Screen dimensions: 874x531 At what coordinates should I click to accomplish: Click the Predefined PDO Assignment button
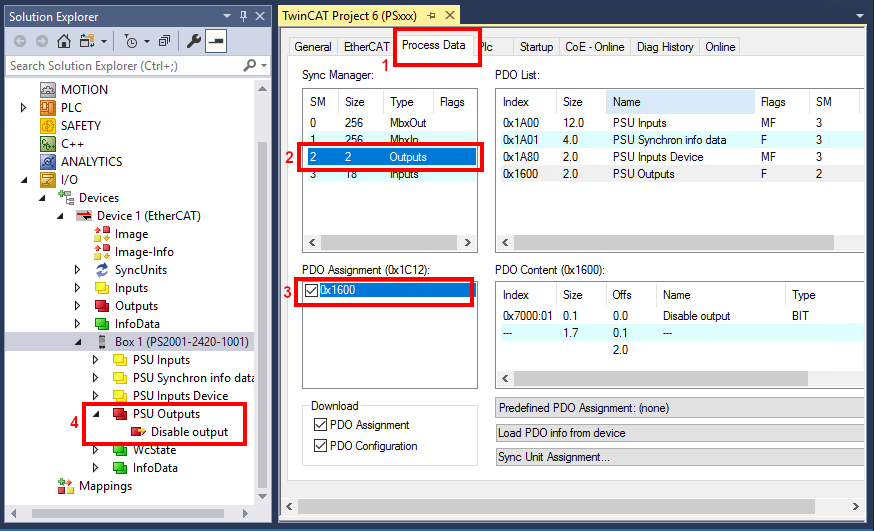pyautogui.click(x=679, y=408)
